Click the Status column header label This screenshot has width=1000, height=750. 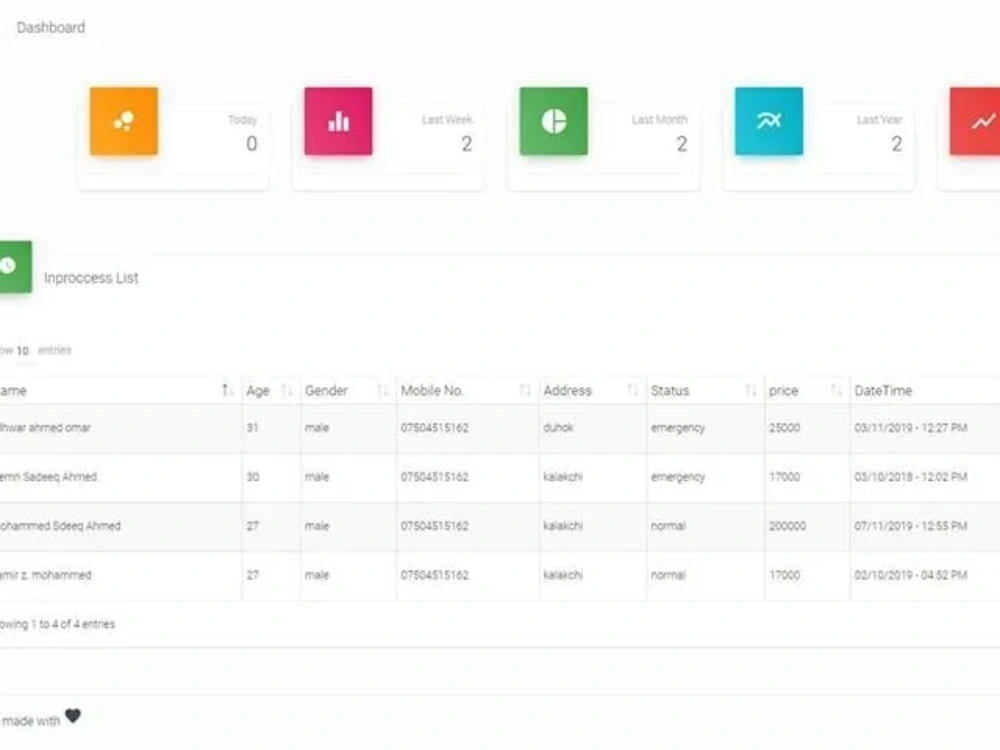[x=670, y=390]
